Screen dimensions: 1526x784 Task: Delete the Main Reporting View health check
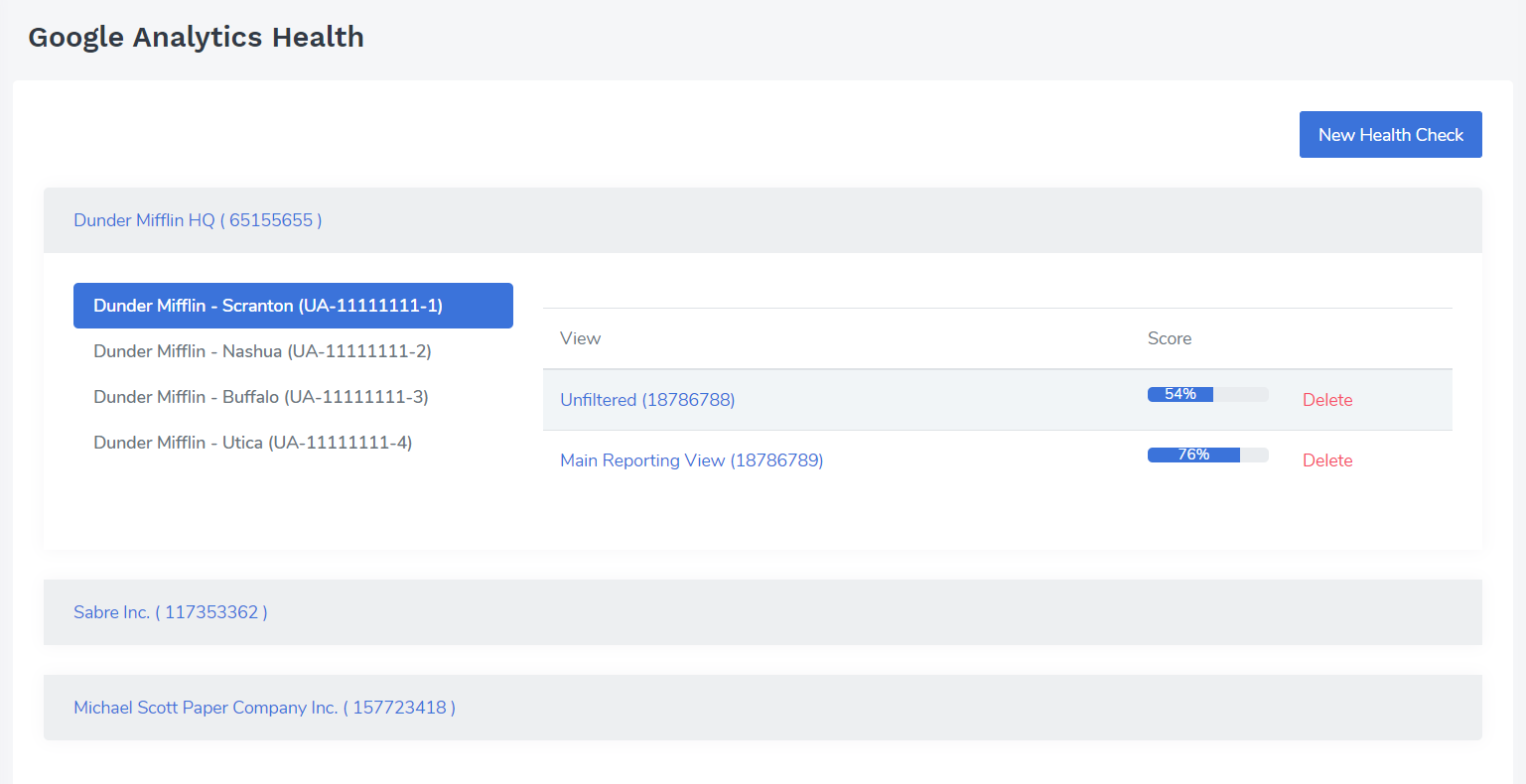(x=1327, y=460)
